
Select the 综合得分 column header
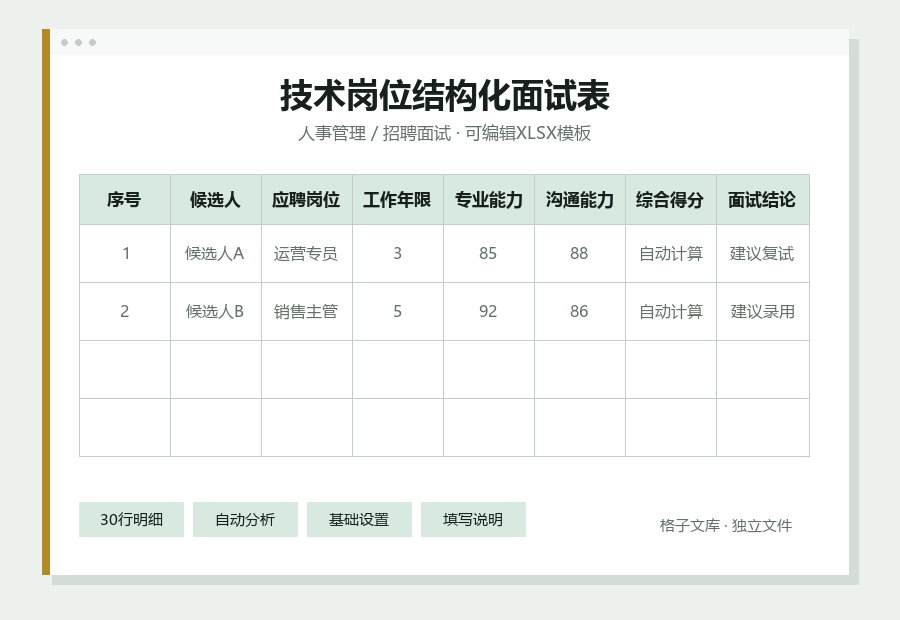[671, 199]
